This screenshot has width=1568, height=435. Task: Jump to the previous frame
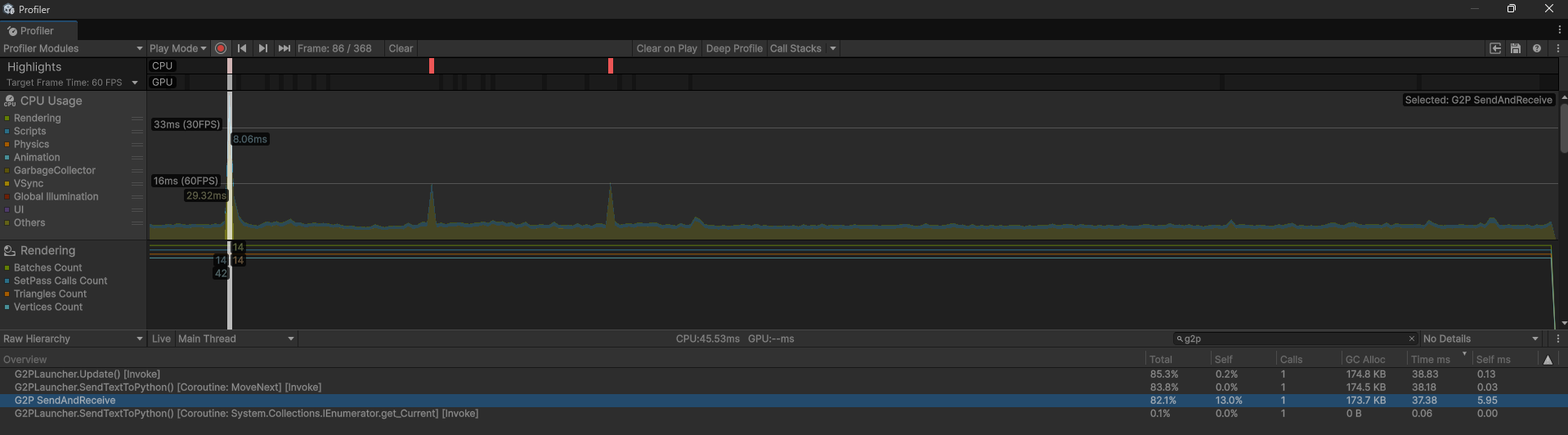tap(242, 48)
